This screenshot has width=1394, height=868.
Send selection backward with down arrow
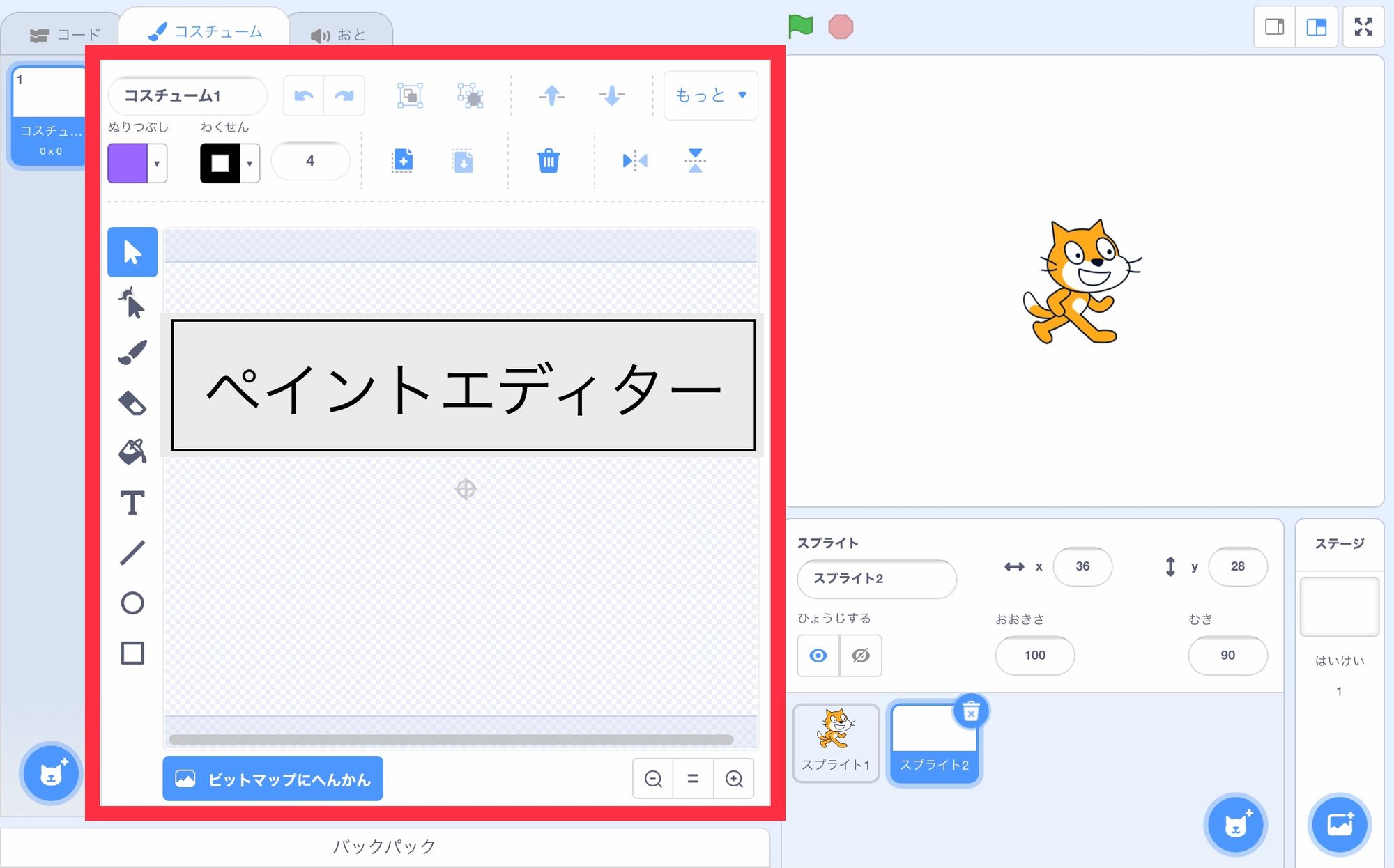(612, 95)
